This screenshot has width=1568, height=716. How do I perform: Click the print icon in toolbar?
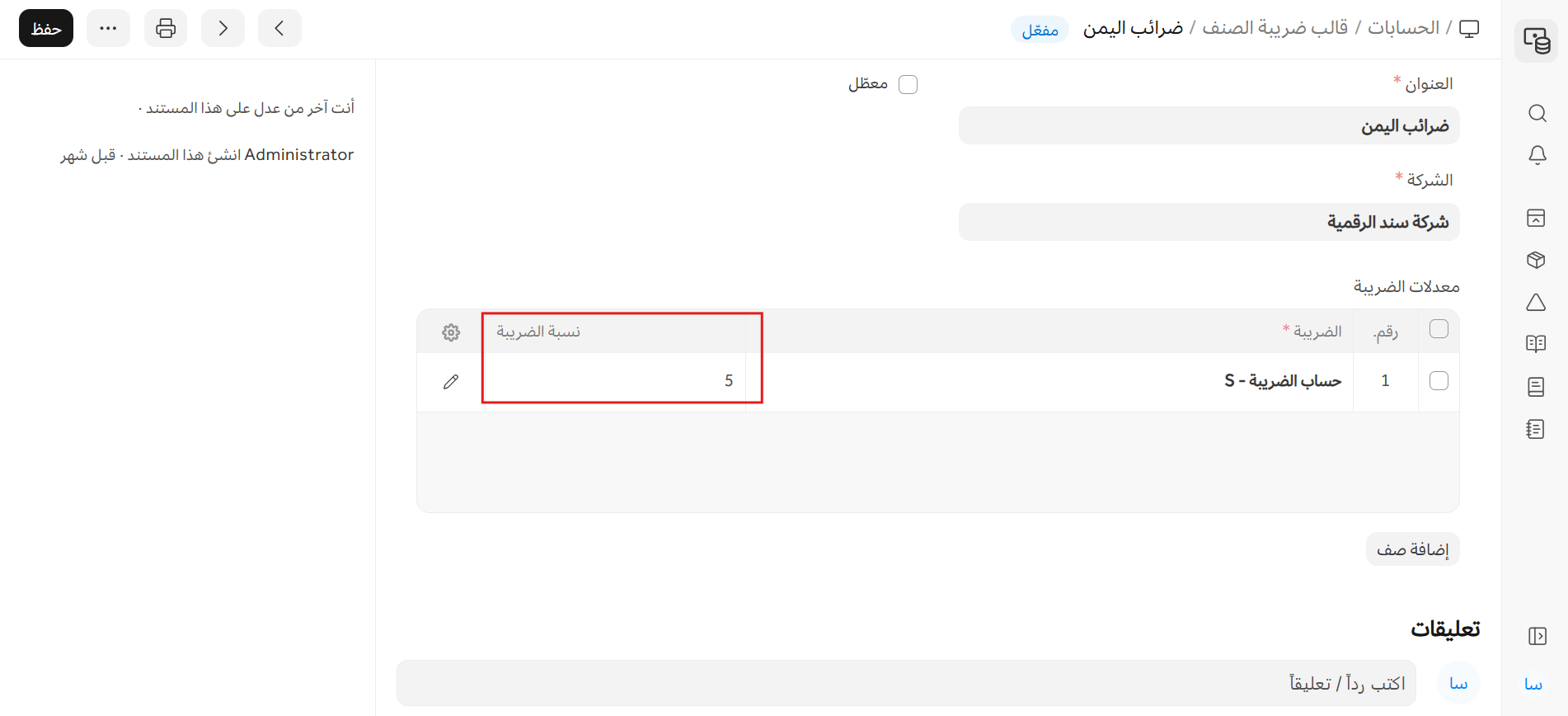tap(166, 28)
